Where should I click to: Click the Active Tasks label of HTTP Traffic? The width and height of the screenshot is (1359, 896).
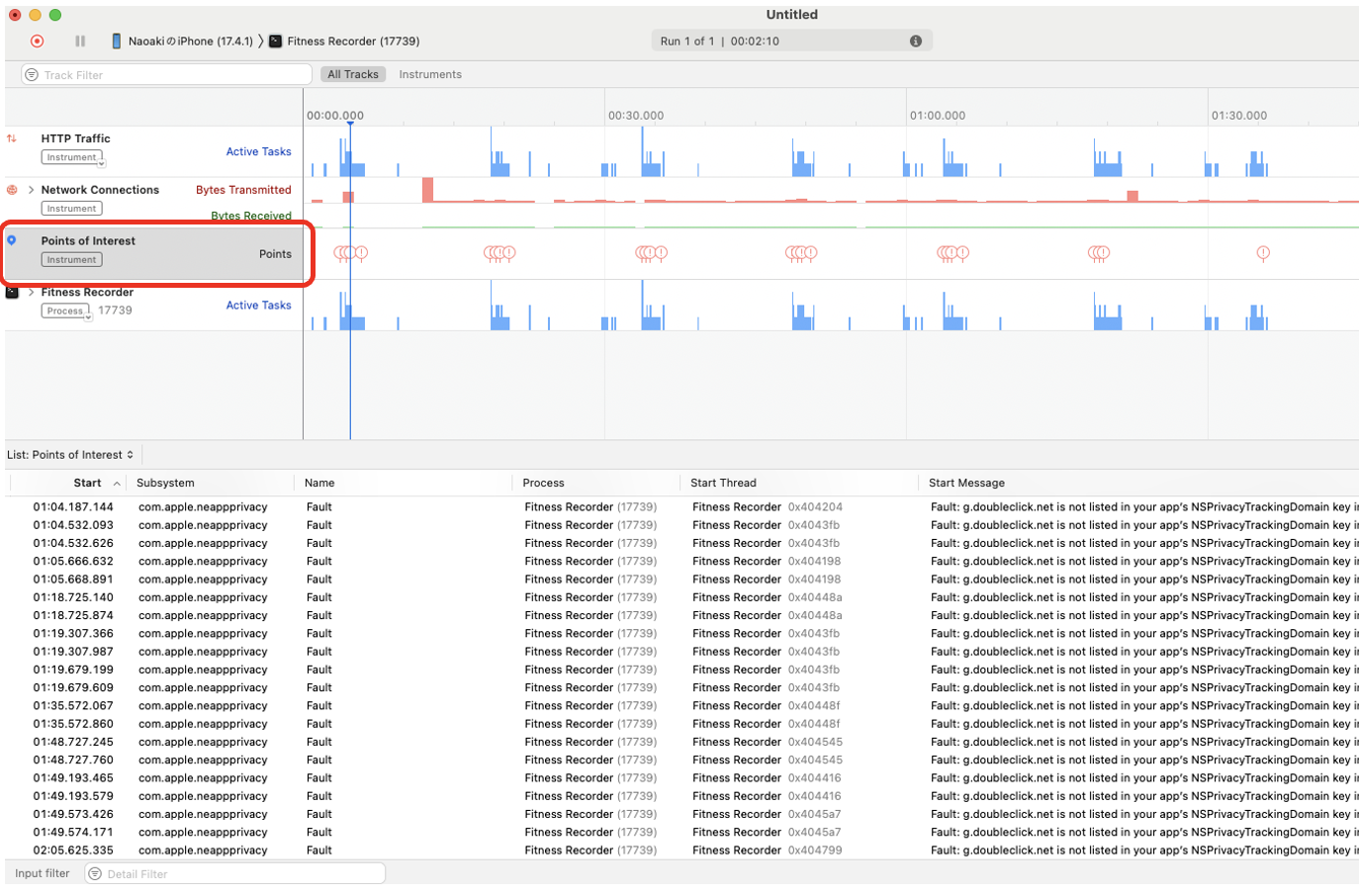click(x=258, y=152)
